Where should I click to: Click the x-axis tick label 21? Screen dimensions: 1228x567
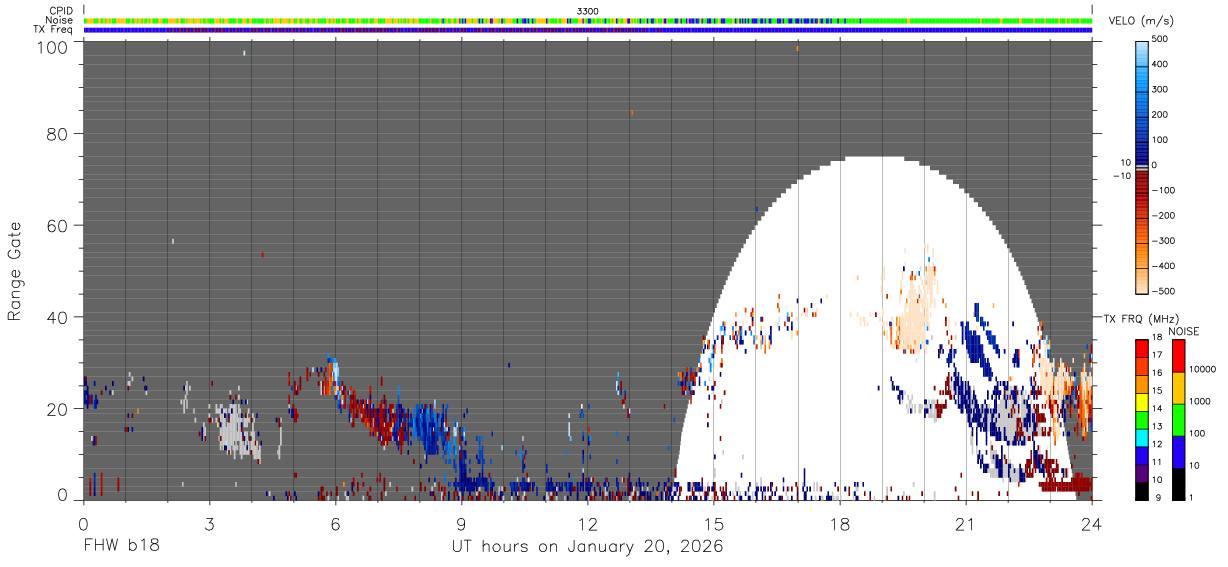(x=966, y=524)
